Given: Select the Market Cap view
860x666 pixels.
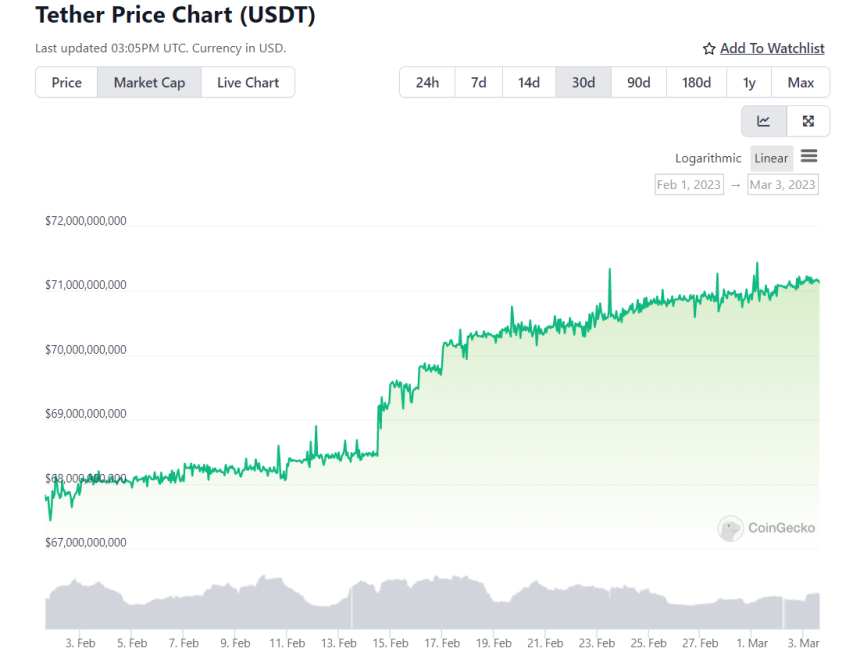Looking at the screenshot, I should 149,82.
